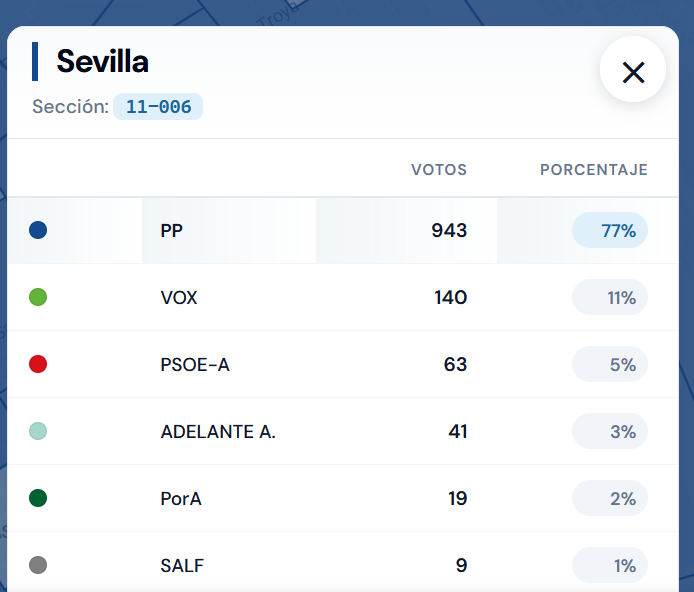Select the section code 11-006 badge

[158, 107]
